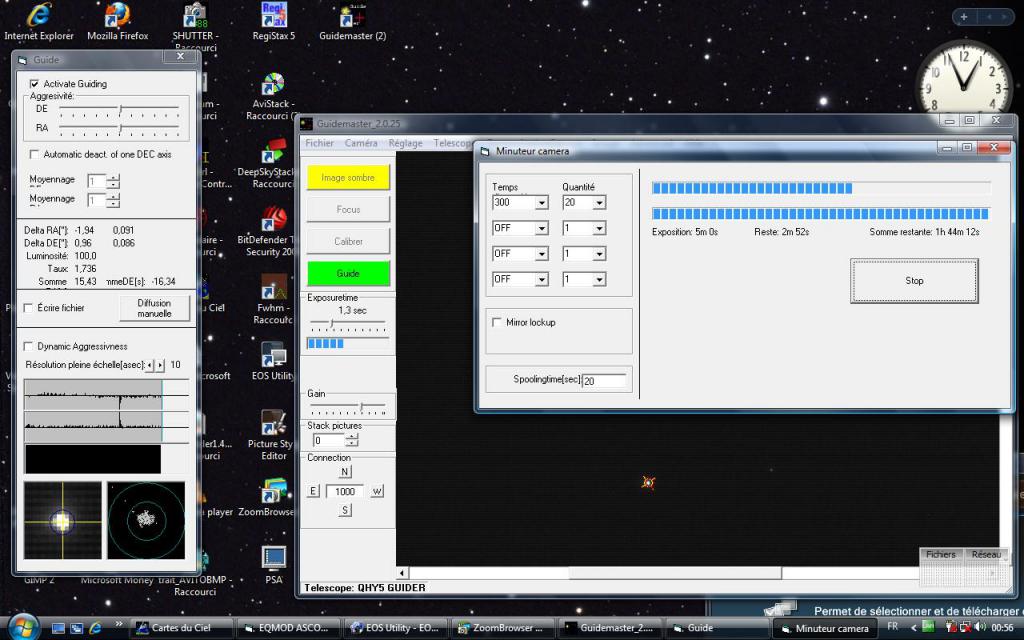Click the yellow Image sombre button
Image resolution: width=1024 pixels, height=640 pixels.
point(348,177)
